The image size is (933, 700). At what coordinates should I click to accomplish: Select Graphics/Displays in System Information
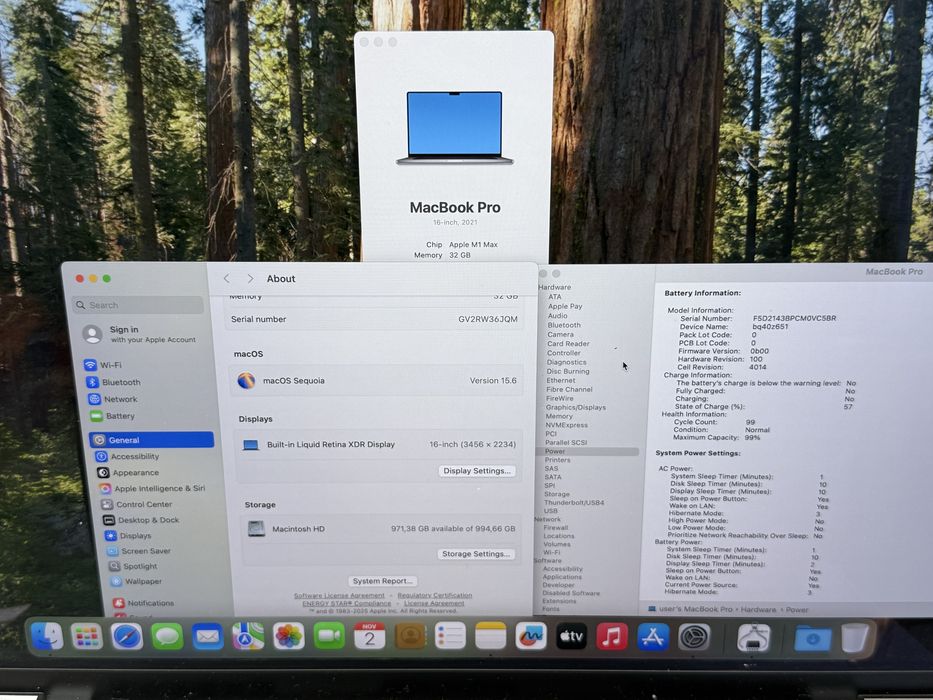pyautogui.click(x=576, y=408)
